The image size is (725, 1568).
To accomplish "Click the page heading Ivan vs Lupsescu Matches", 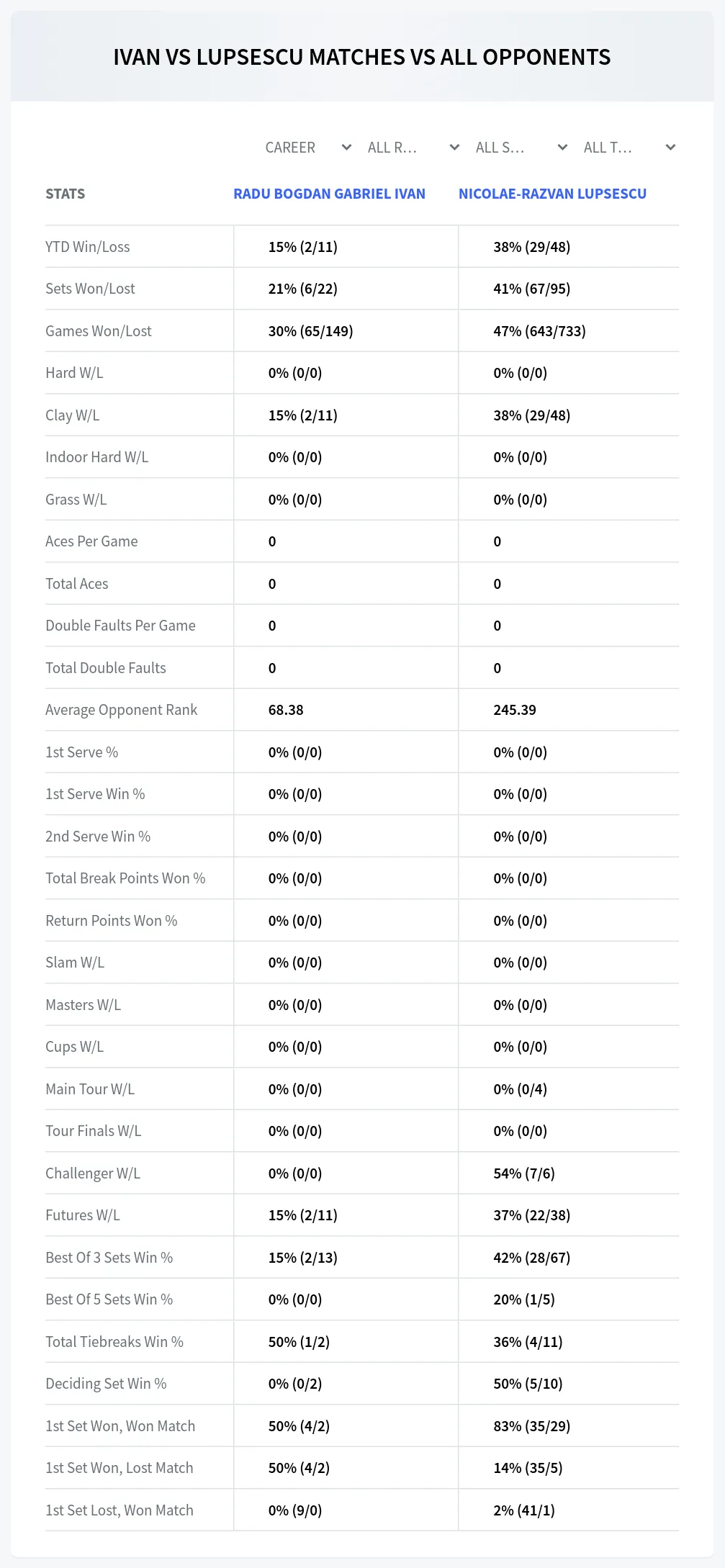I will [362, 57].
